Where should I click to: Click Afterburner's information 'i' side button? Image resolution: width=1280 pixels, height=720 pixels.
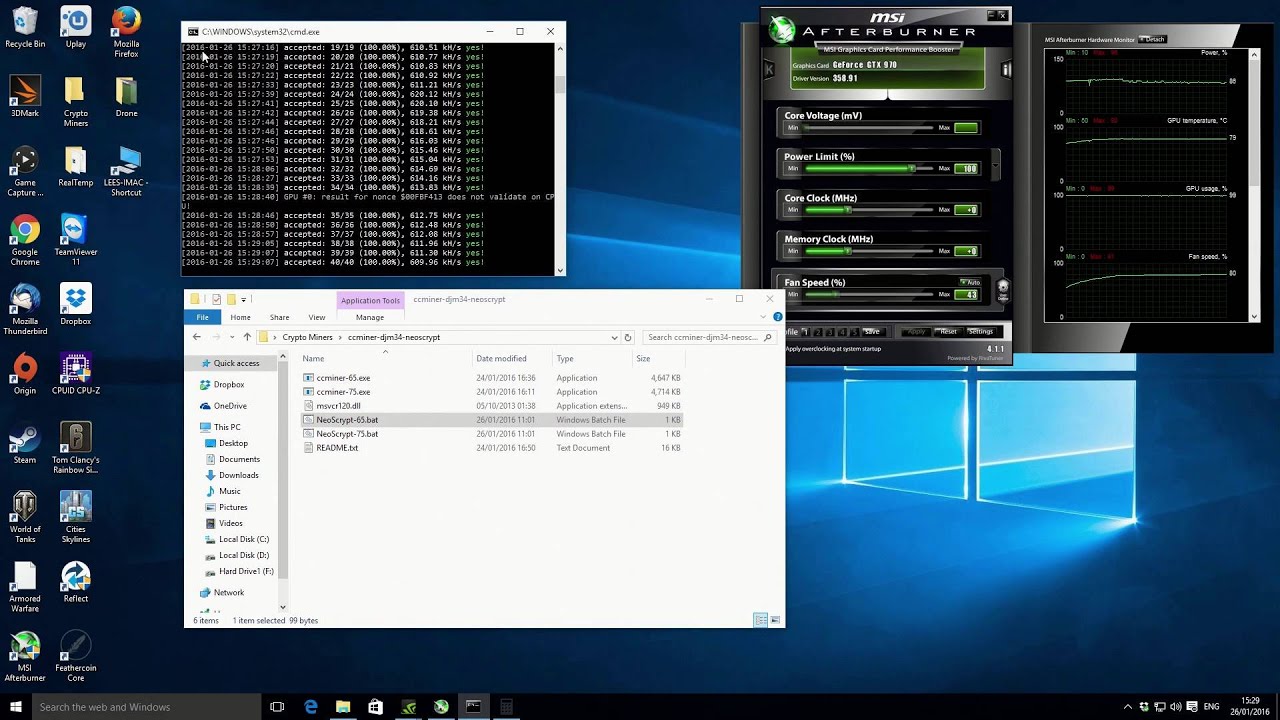tap(1006, 69)
